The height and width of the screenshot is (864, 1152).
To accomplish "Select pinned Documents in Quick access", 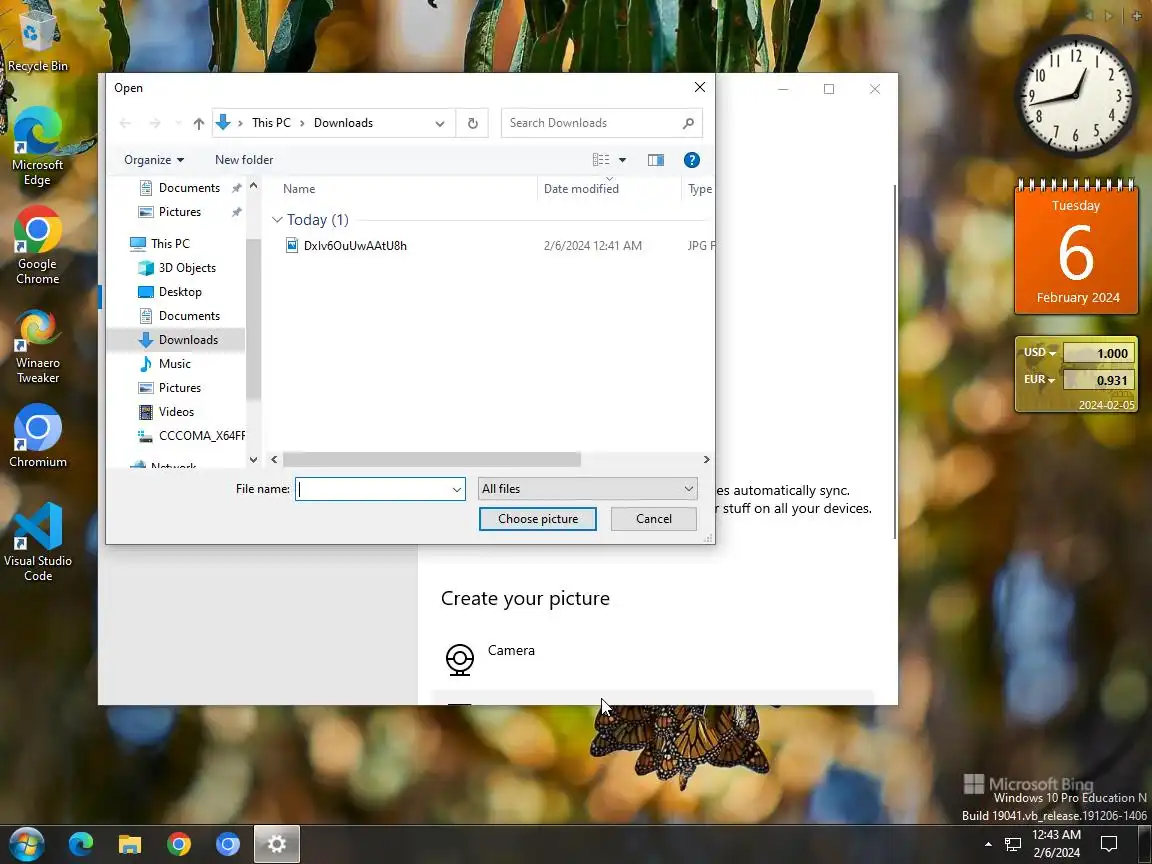I will coord(189,188).
